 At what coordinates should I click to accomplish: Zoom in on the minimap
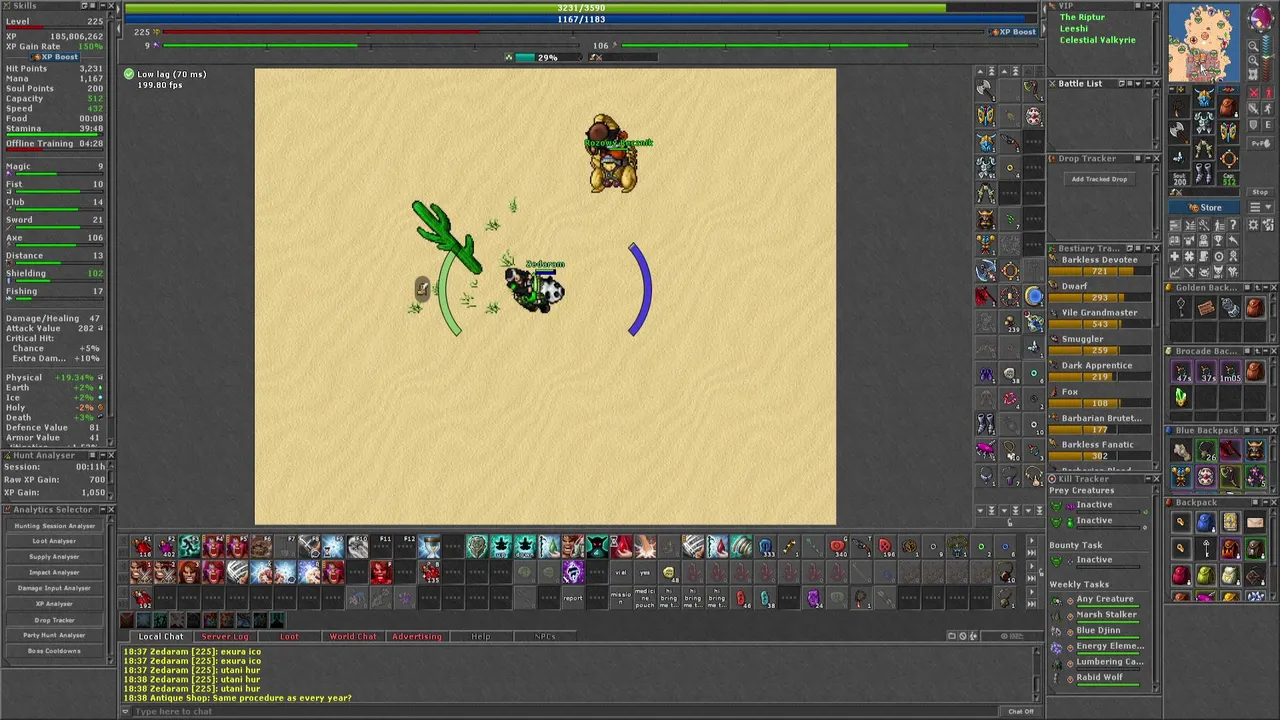pyautogui.click(x=1254, y=61)
